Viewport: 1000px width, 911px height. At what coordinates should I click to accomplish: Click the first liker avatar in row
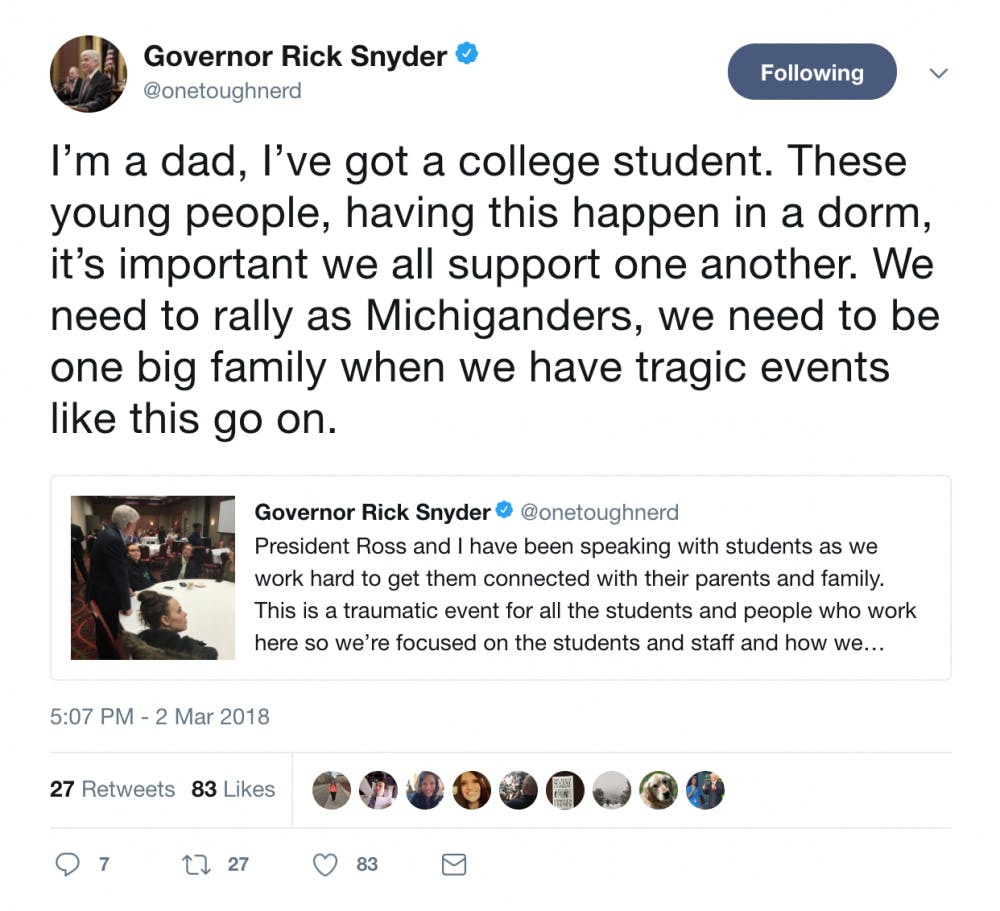331,789
